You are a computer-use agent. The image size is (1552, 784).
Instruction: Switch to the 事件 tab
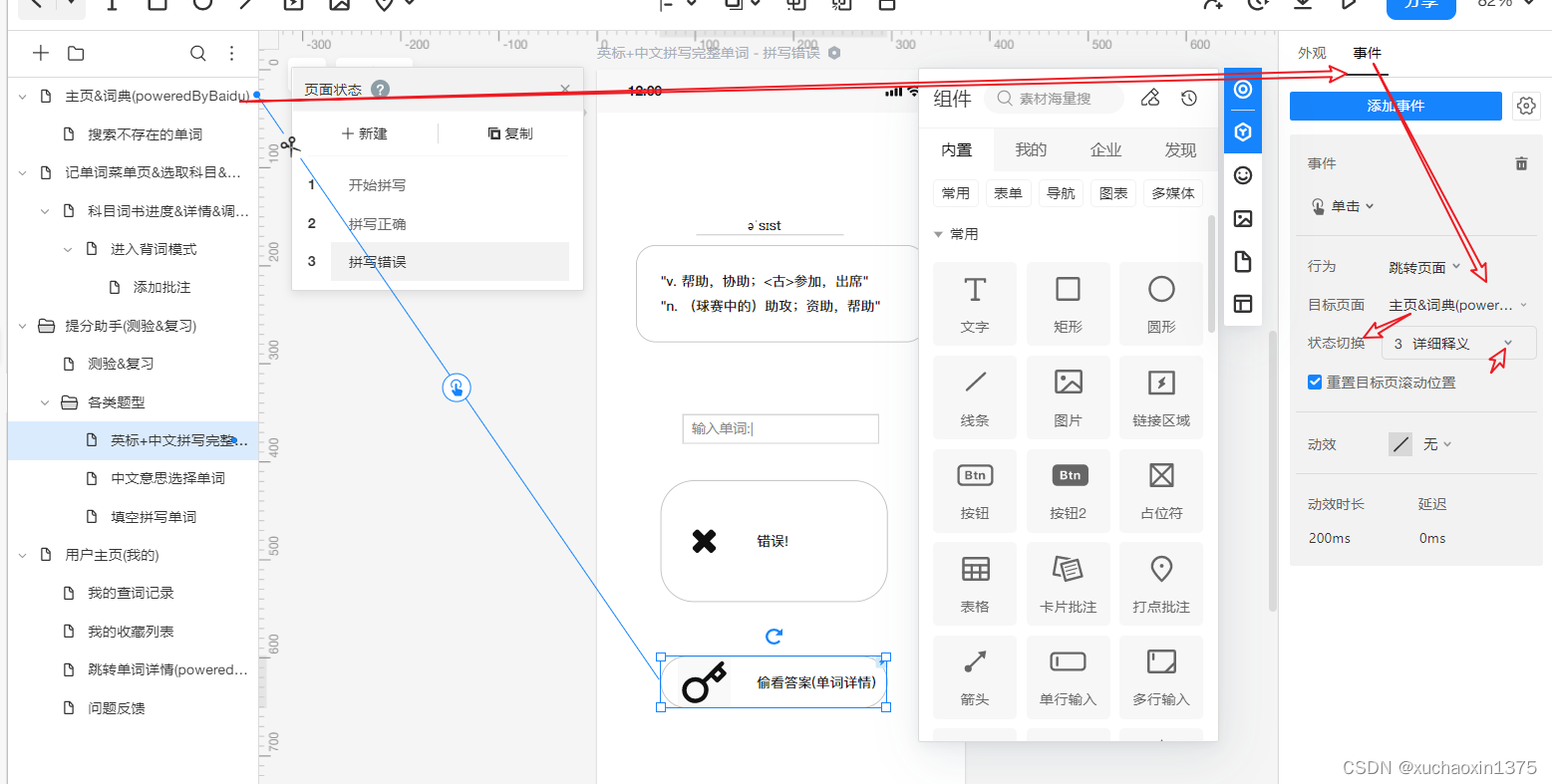click(x=1367, y=53)
